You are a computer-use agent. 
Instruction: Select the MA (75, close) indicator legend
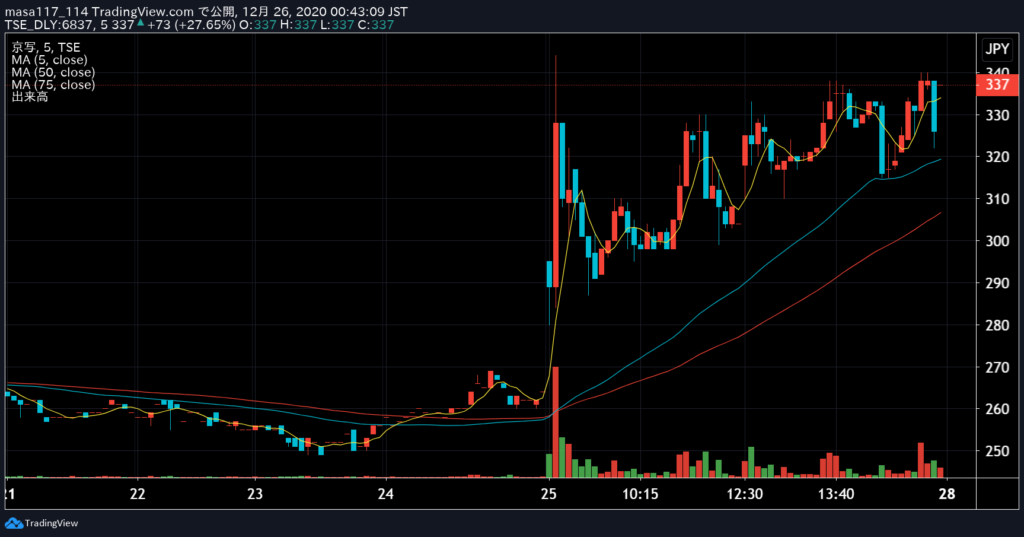point(53,85)
